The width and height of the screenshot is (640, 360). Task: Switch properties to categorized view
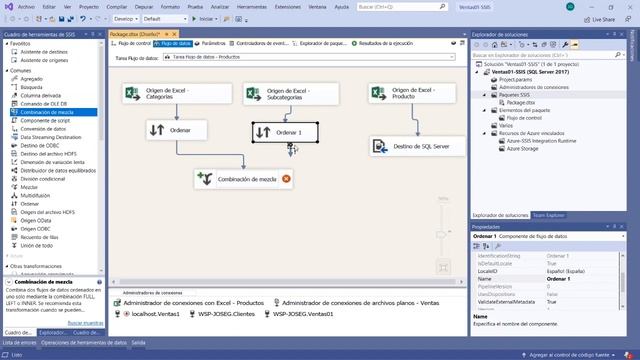(476, 246)
